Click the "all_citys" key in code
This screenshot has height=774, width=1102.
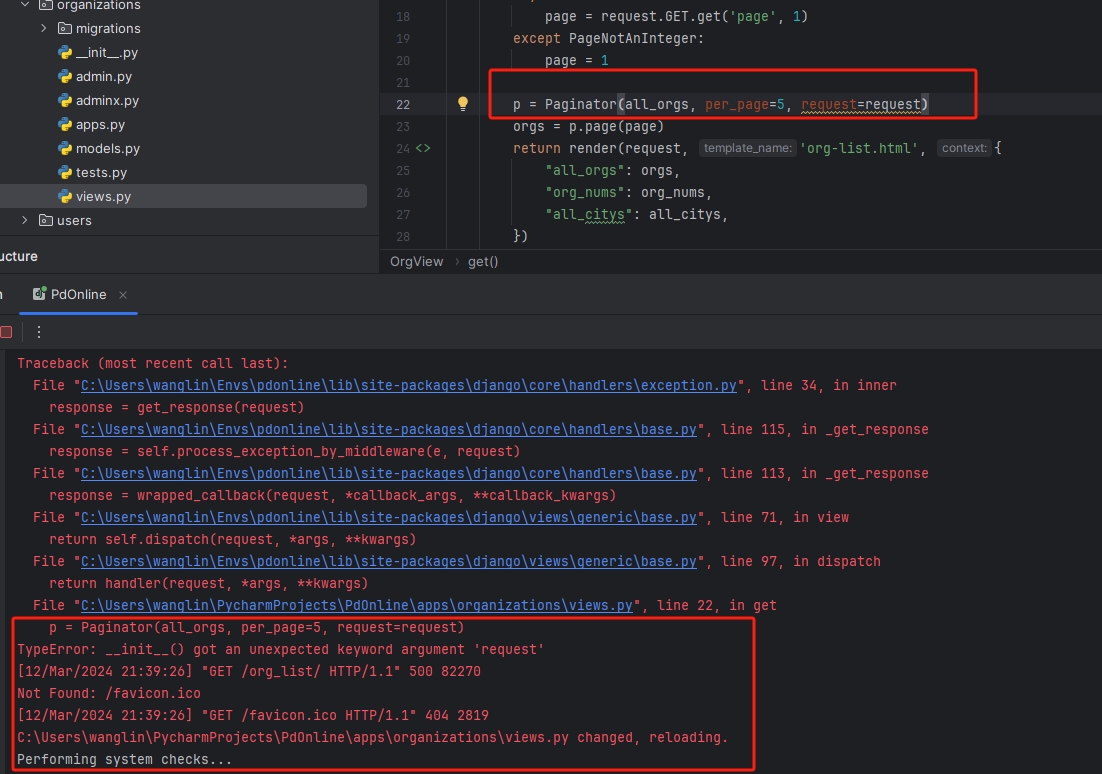(589, 214)
